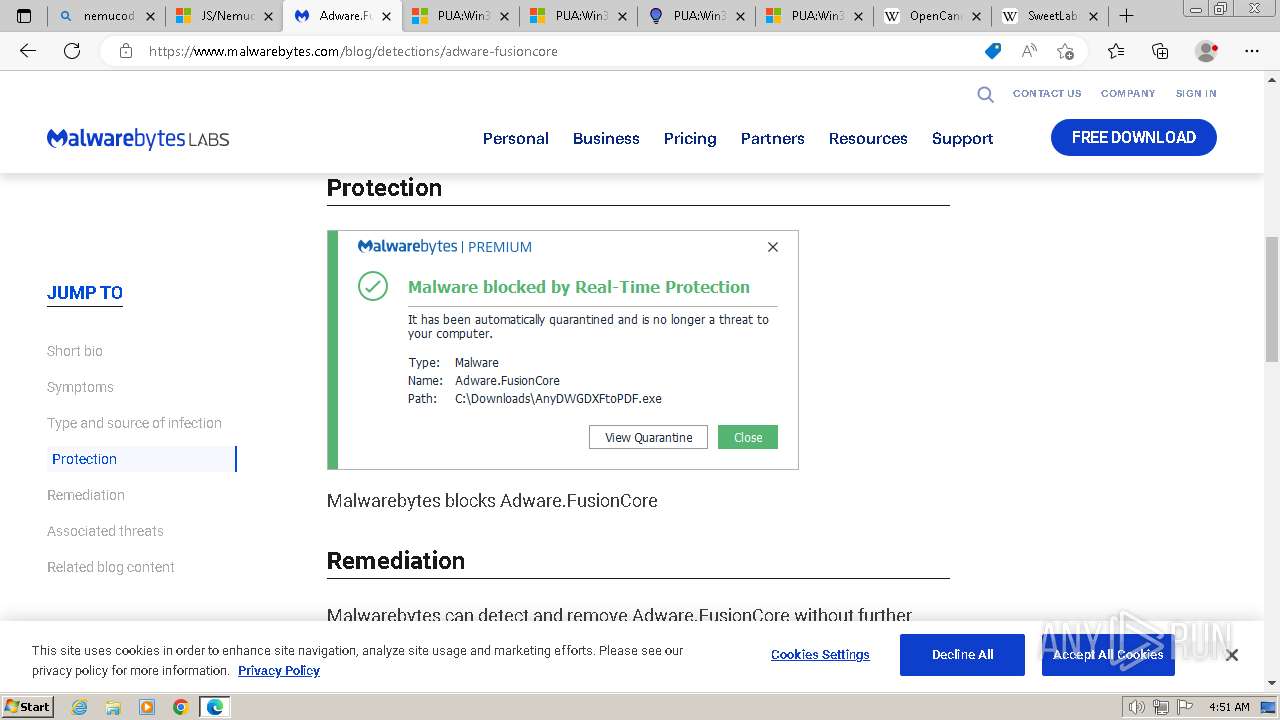
Task: Jump to Type and source of infection
Action: tap(134, 423)
